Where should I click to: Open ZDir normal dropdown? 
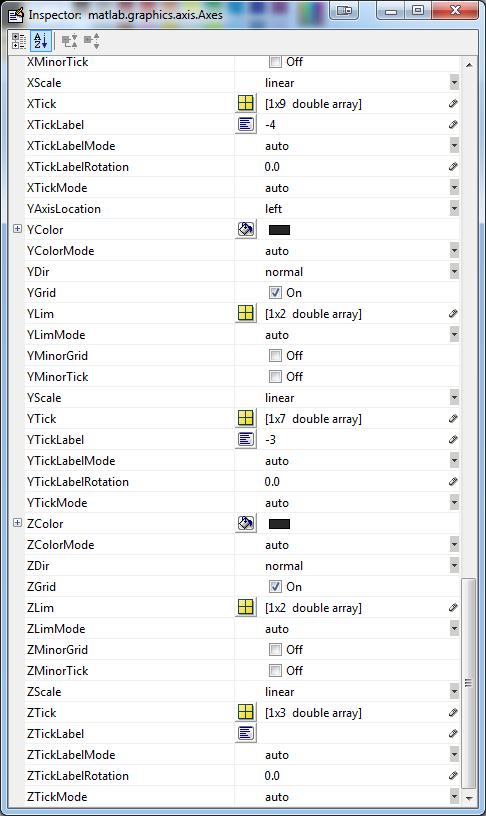pyautogui.click(x=454, y=566)
